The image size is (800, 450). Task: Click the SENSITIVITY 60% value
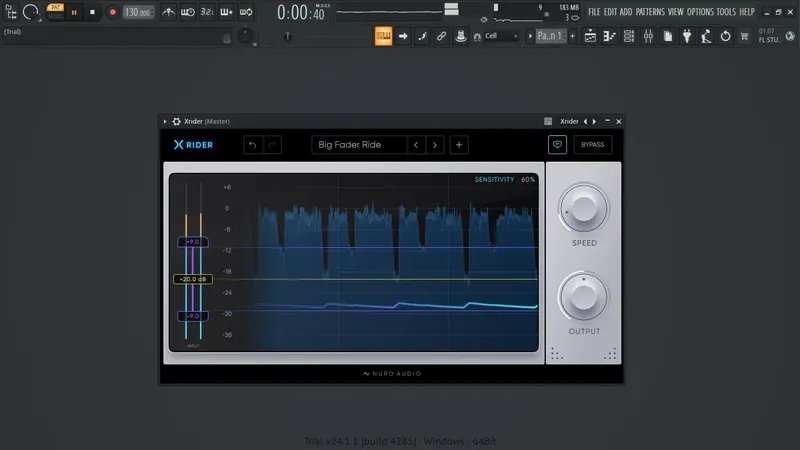click(x=528, y=180)
